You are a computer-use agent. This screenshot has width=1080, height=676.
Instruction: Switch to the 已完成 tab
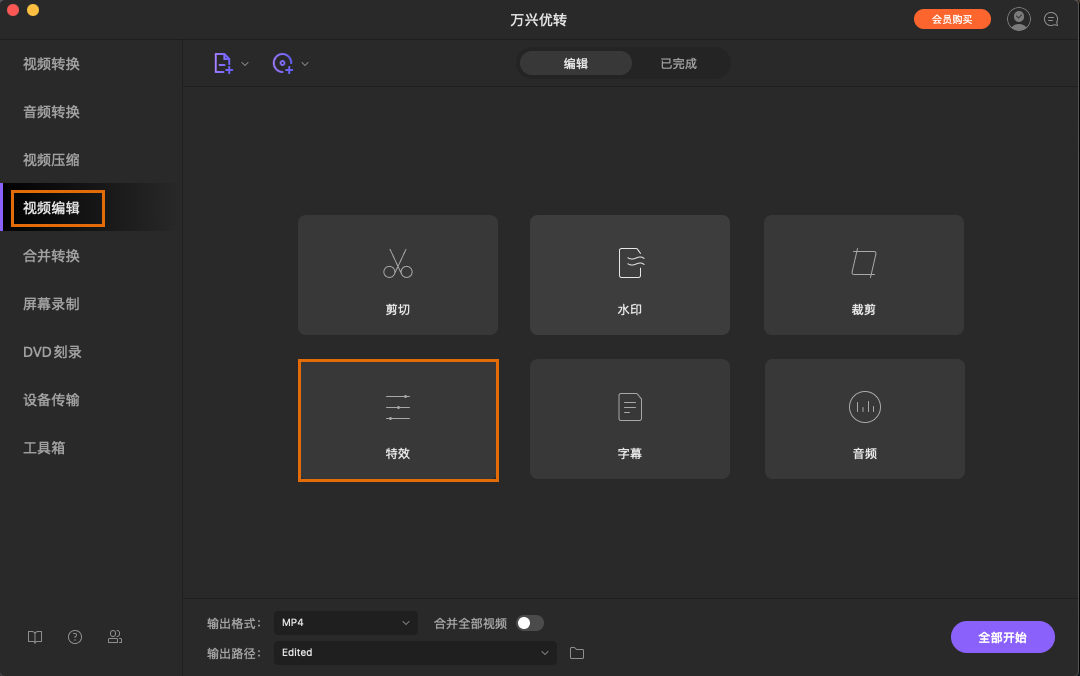(679, 61)
